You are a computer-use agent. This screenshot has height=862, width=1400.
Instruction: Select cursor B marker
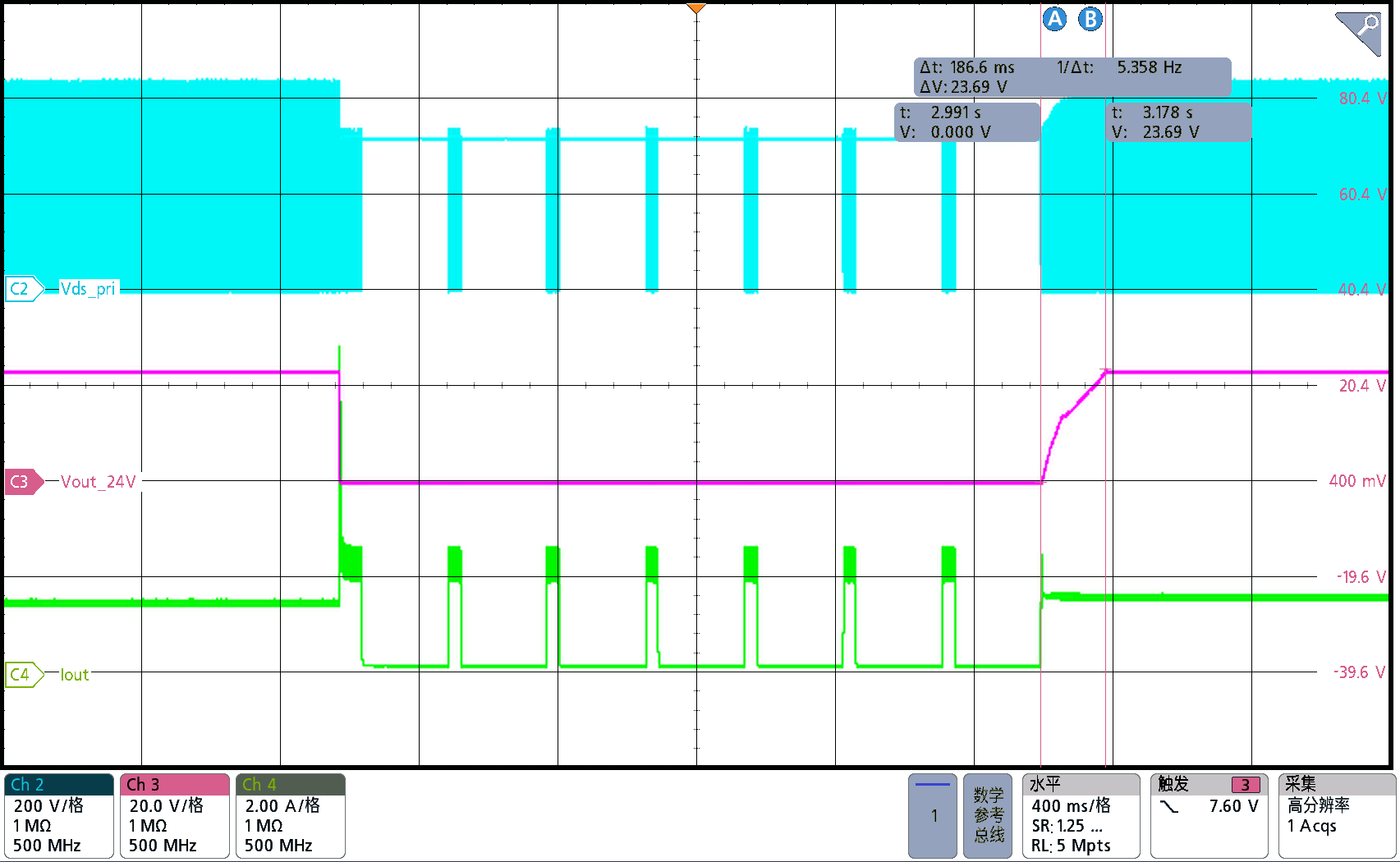(x=1090, y=19)
